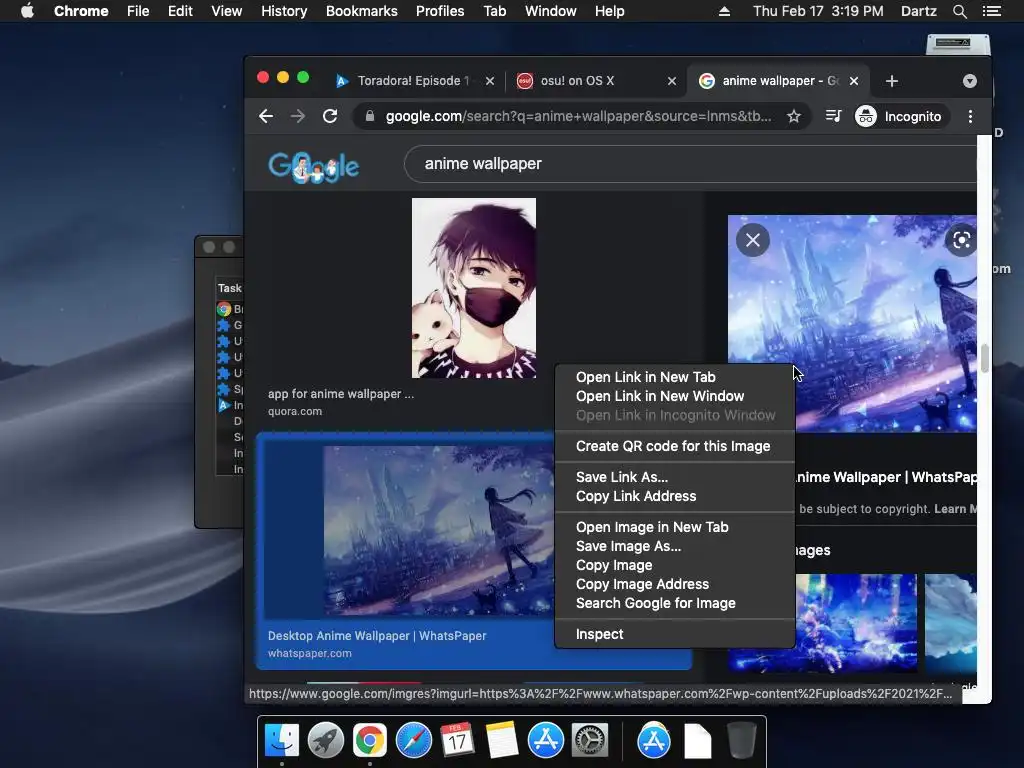This screenshot has width=1024, height=768.
Task: Open Safari from the Dock
Action: coord(413,741)
